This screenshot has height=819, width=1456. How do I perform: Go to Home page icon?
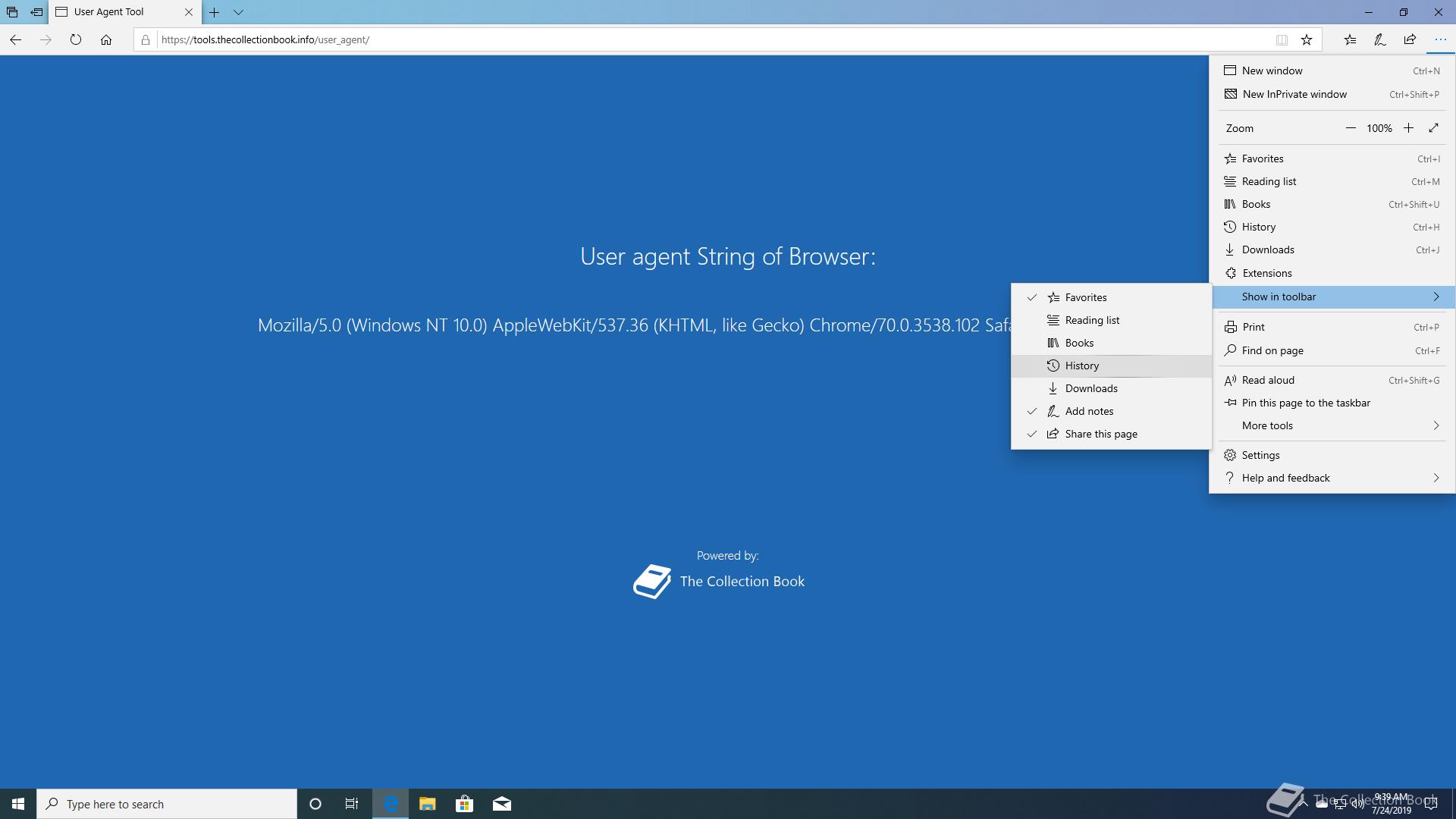[x=106, y=39]
